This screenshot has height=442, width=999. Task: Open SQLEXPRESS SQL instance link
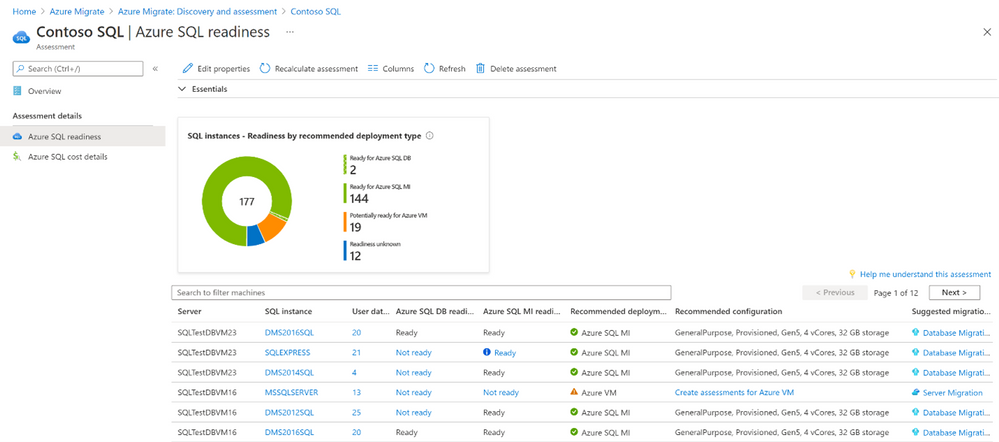tap(287, 352)
